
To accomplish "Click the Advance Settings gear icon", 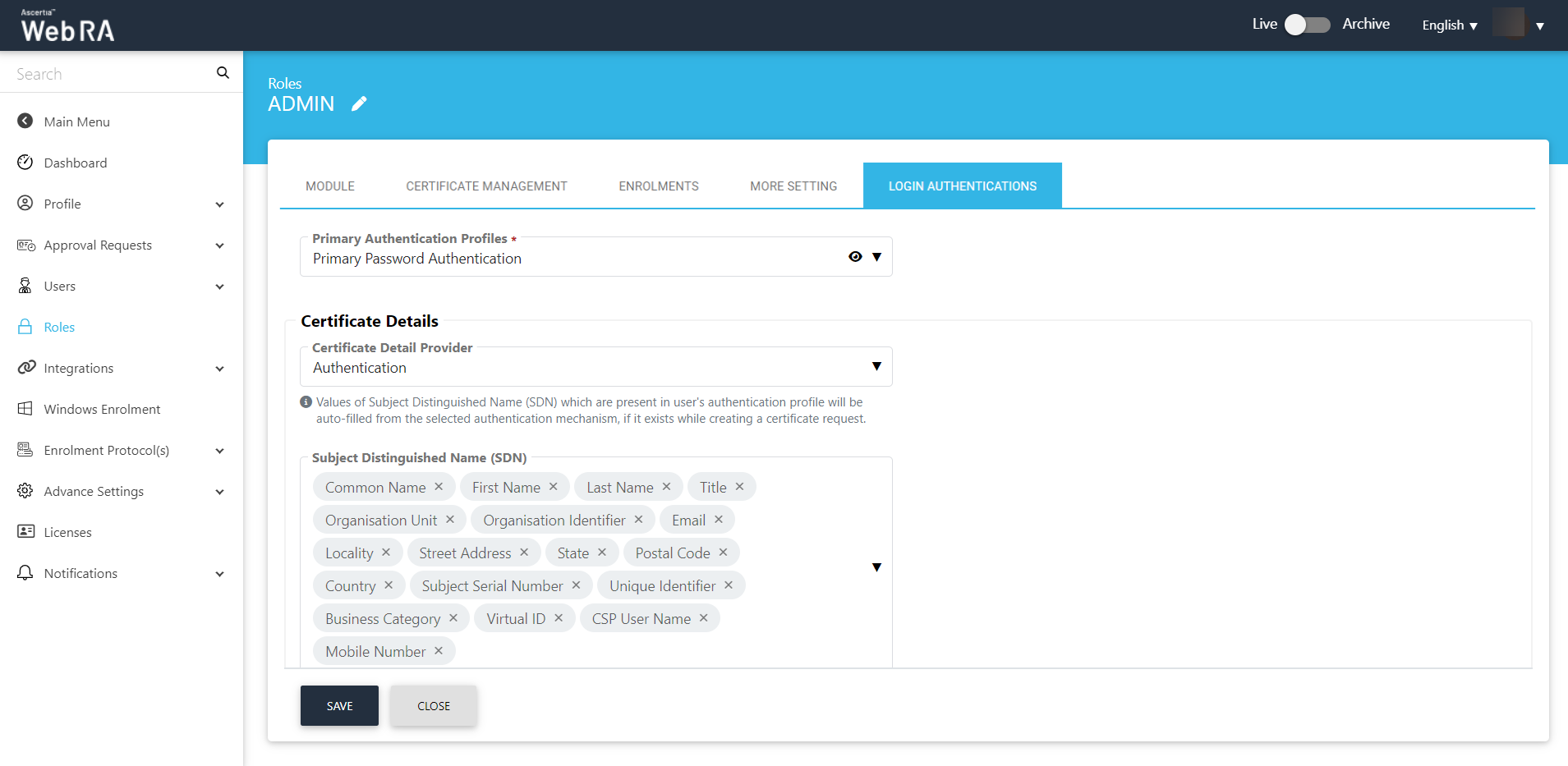I will pyautogui.click(x=25, y=490).
